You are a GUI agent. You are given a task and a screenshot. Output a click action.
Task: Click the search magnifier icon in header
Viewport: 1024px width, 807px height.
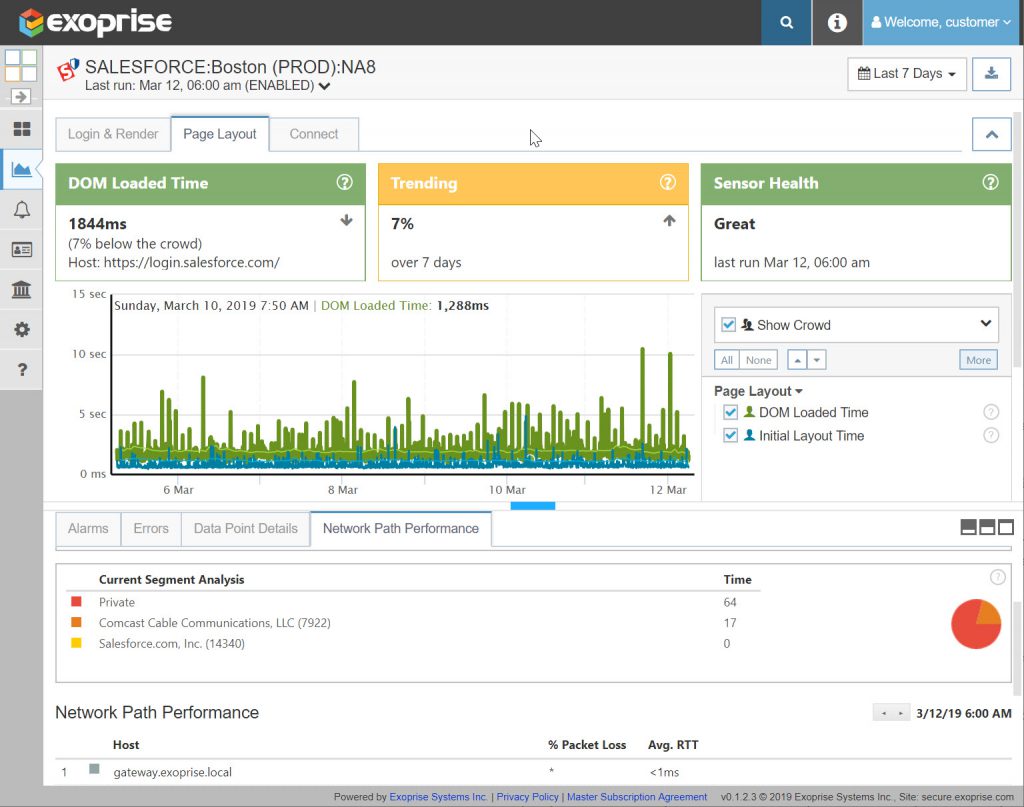coord(786,22)
